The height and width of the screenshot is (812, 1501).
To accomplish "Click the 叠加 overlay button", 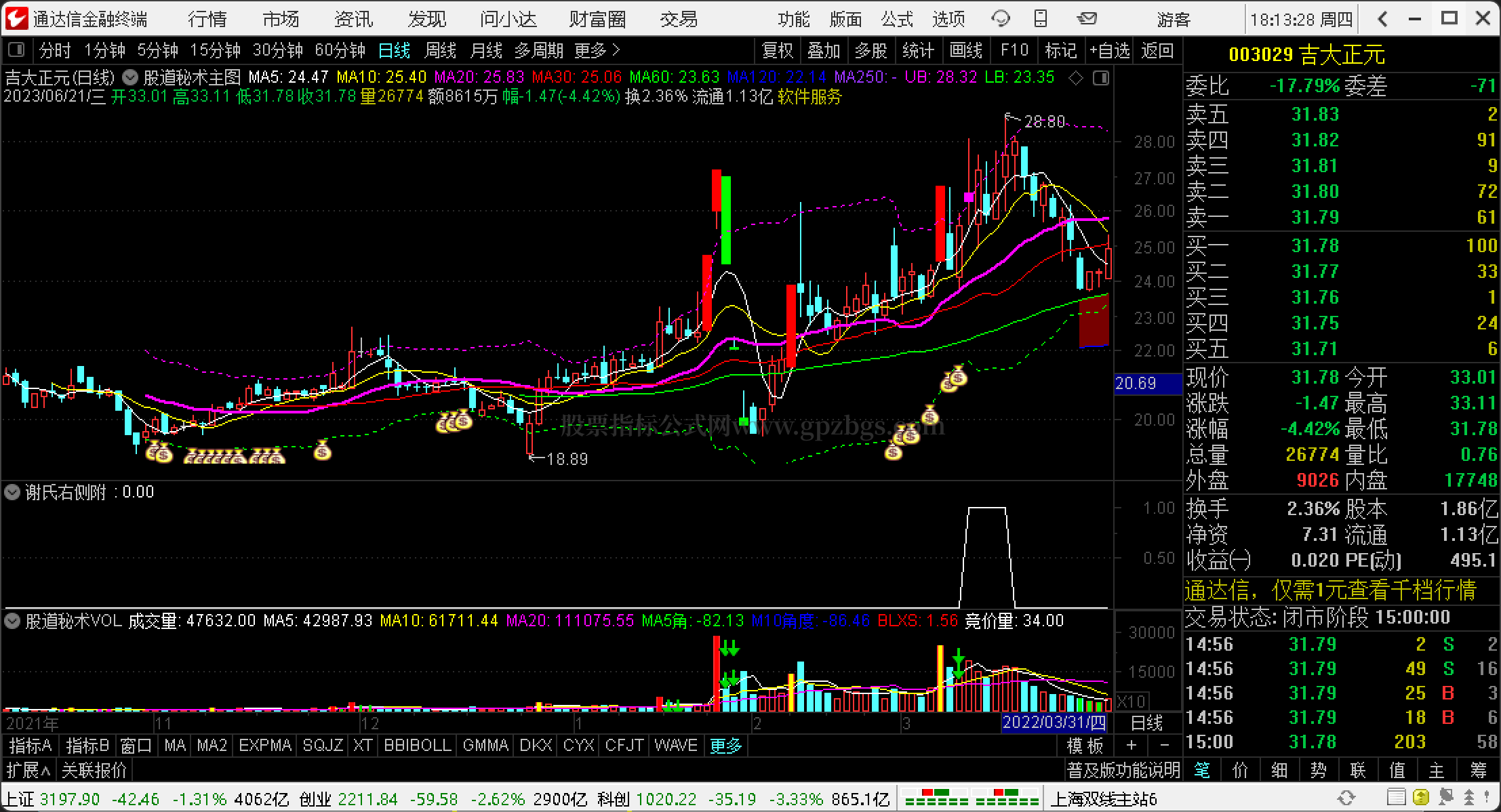I will point(824,50).
